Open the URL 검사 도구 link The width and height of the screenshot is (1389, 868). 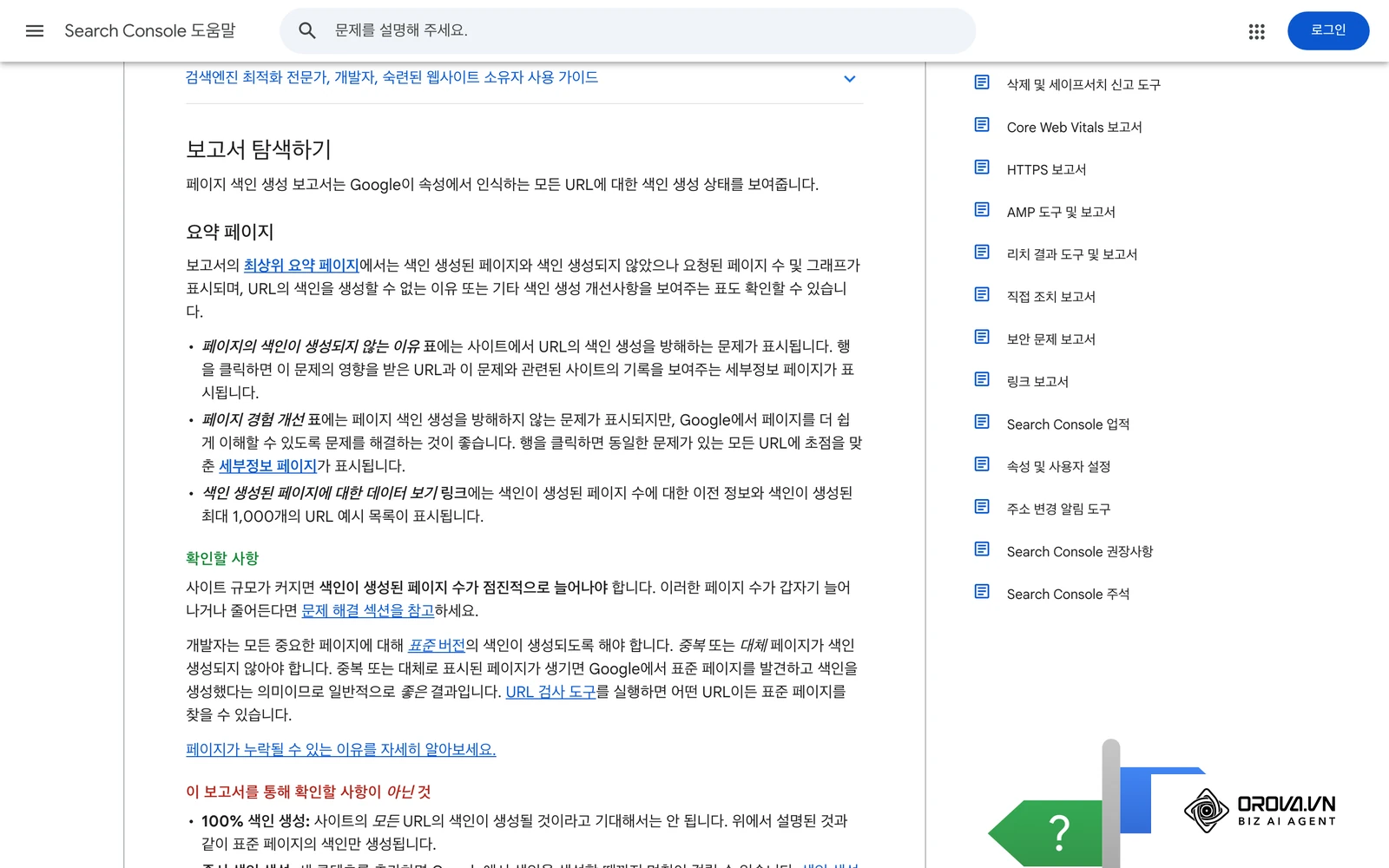pyautogui.click(x=550, y=693)
